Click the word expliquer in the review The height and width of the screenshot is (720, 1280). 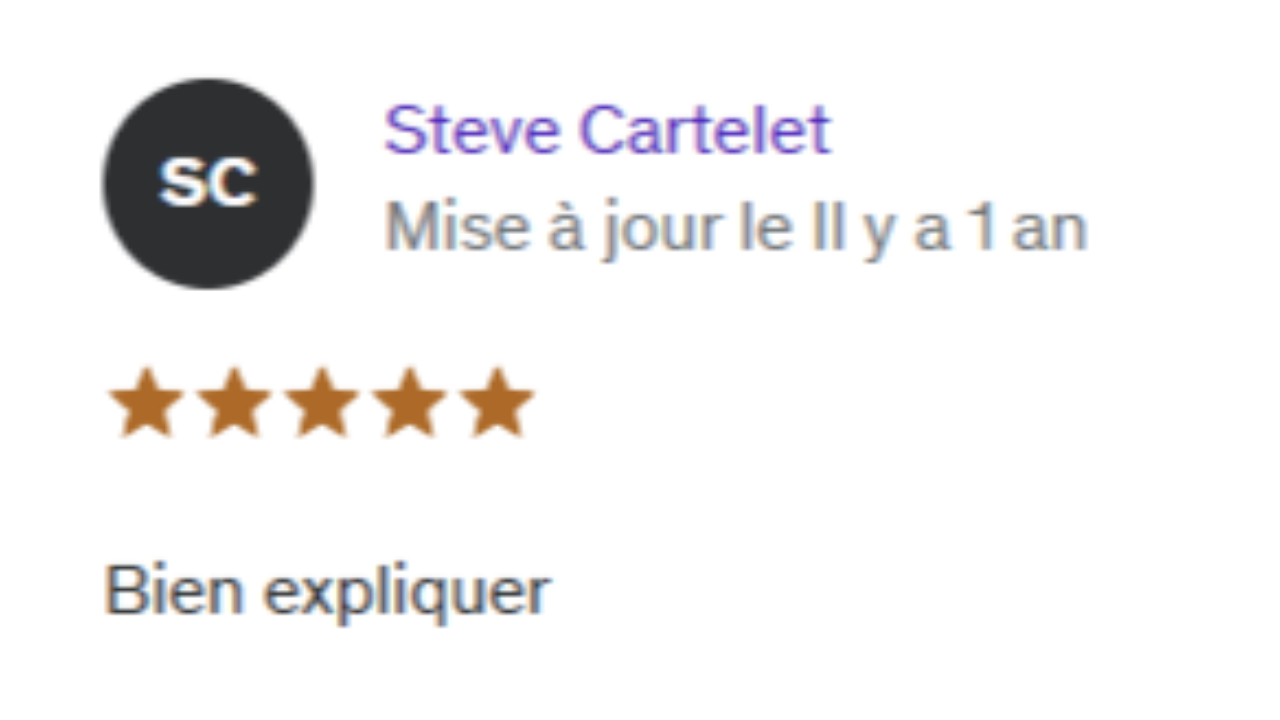pyautogui.click(x=406, y=595)
